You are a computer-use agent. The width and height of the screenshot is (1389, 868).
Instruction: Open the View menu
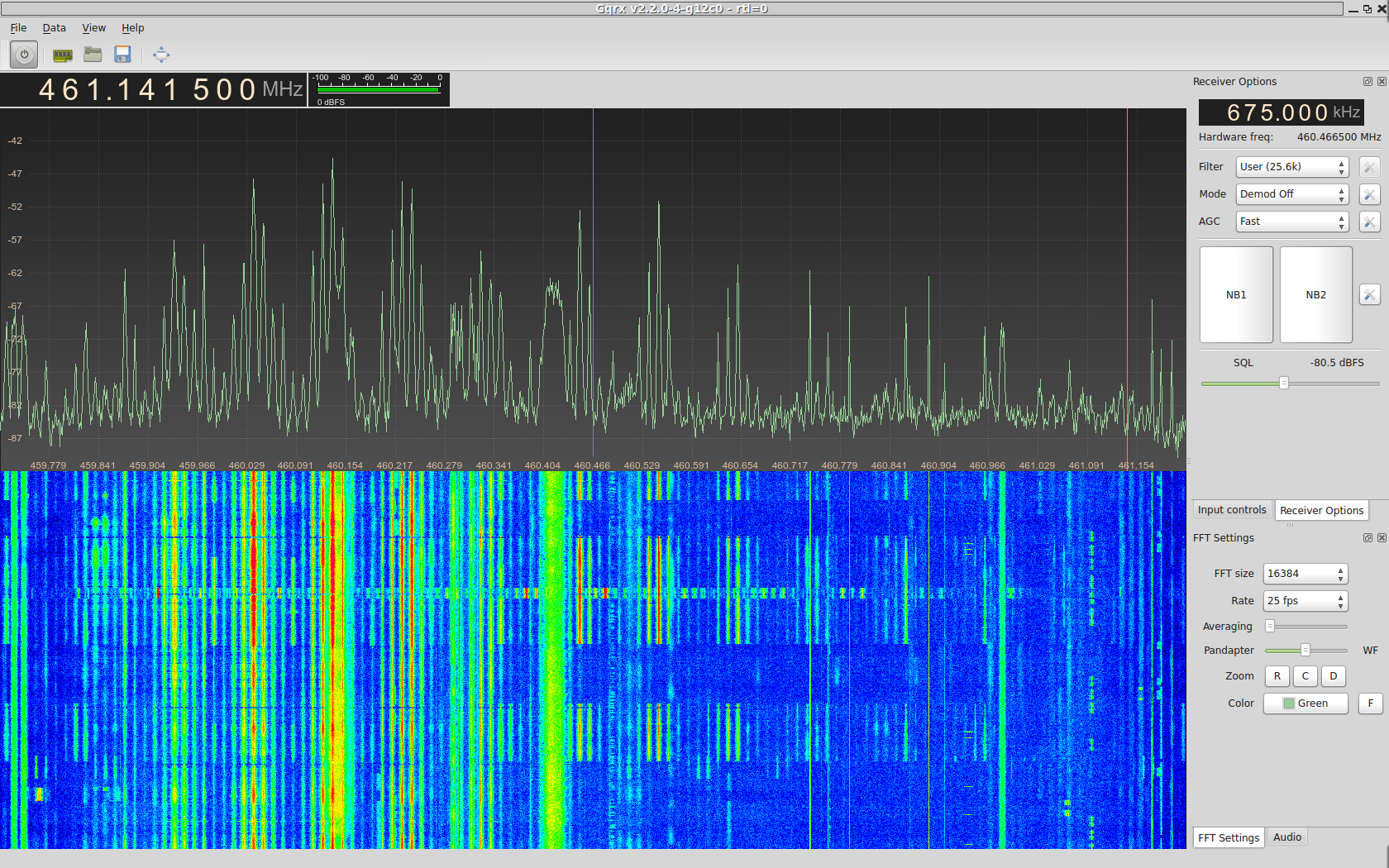[x=93, y=28]
